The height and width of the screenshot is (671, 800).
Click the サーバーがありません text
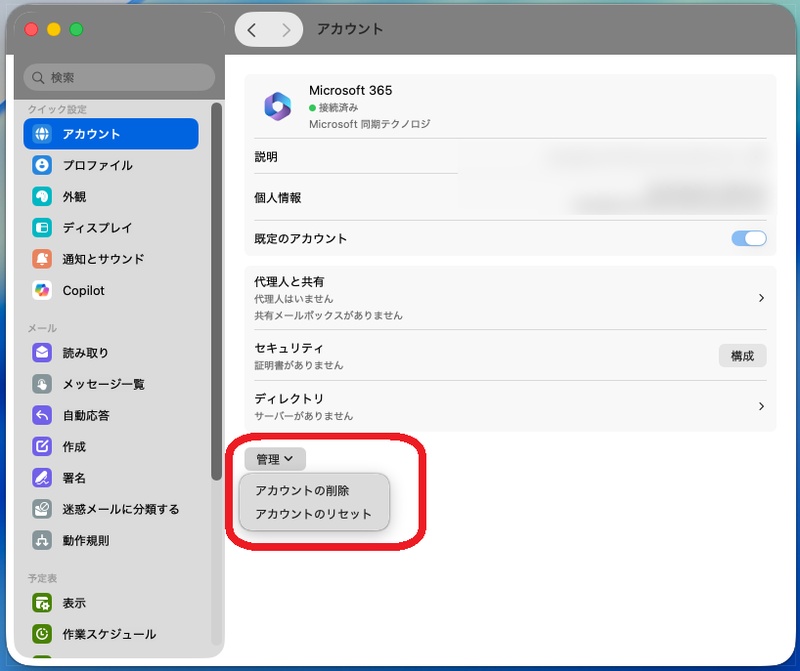pos(304,416)
